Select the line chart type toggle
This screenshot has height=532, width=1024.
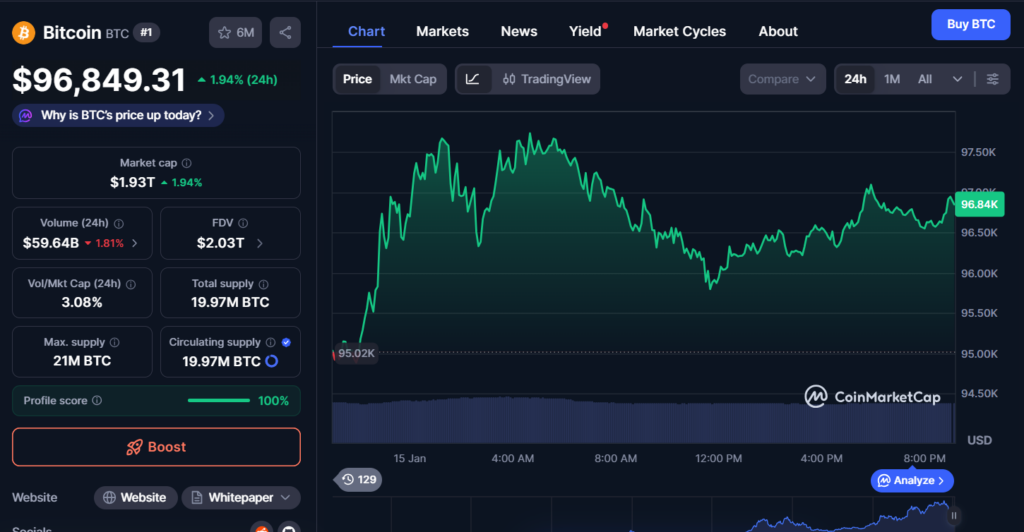pyautogui.click(x=473, y=79)
